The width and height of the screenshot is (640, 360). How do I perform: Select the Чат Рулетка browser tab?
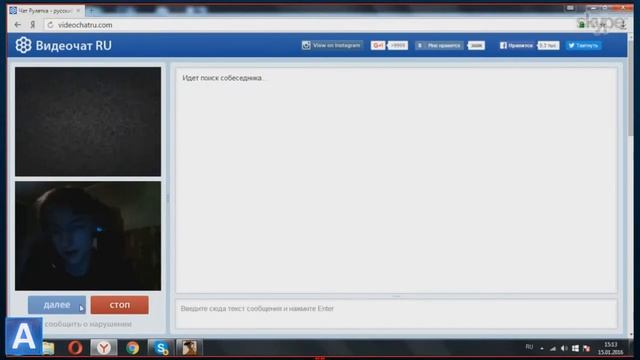coord(45,11)
